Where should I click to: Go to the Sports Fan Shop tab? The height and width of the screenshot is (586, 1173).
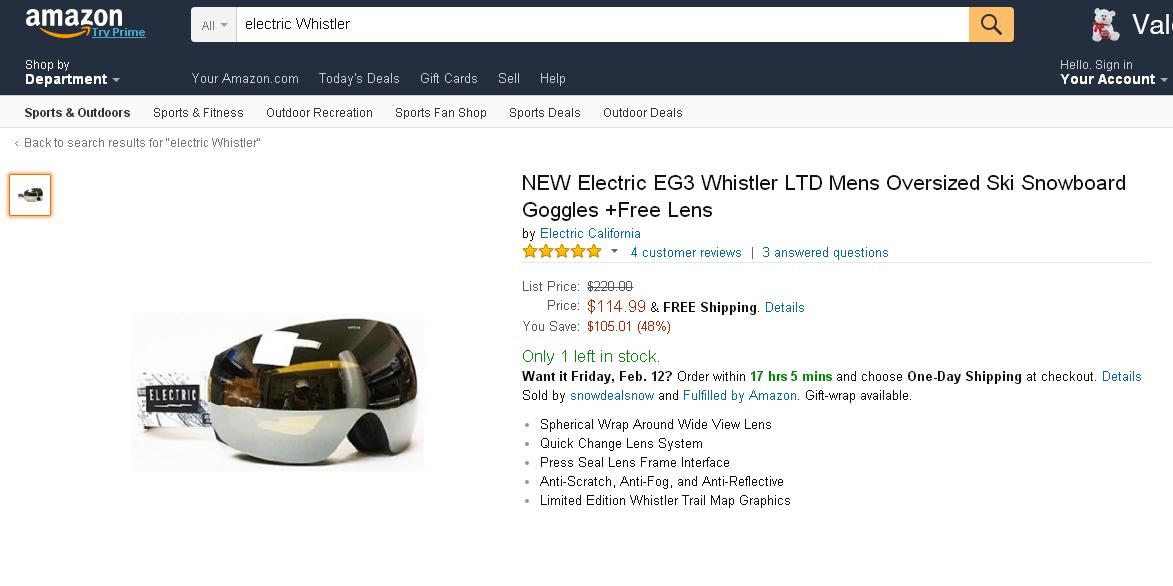(x=441, y=113)
